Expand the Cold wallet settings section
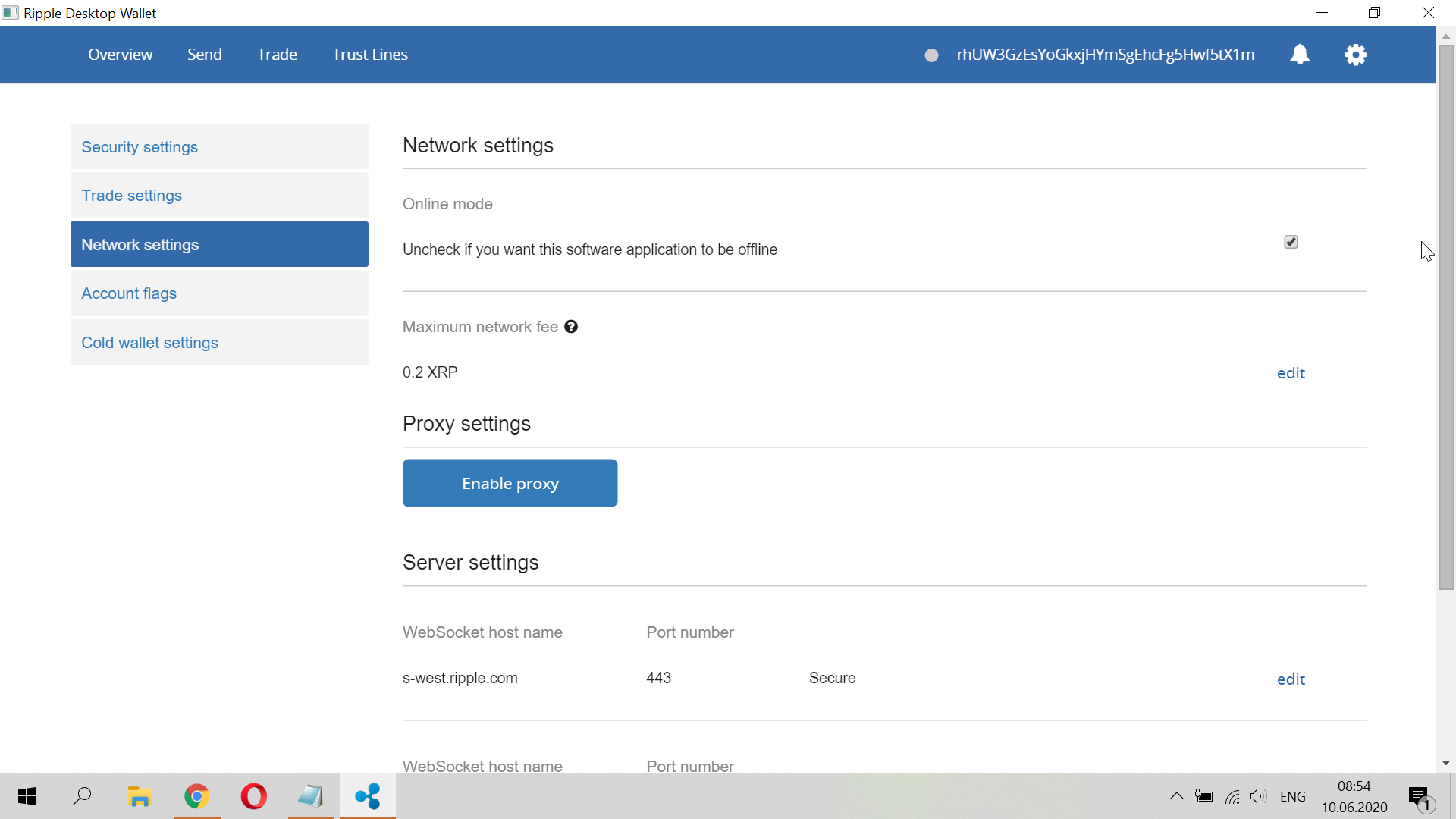The height and width of the screenshot is (819, 1456). pyautogui.click(x=150, y=341)
